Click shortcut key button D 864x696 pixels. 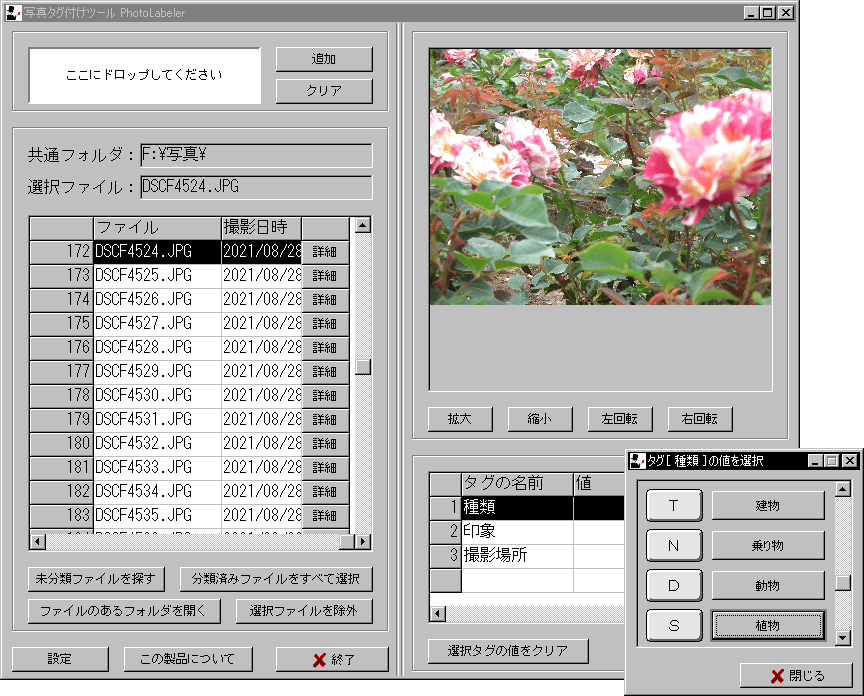point(674,585)
